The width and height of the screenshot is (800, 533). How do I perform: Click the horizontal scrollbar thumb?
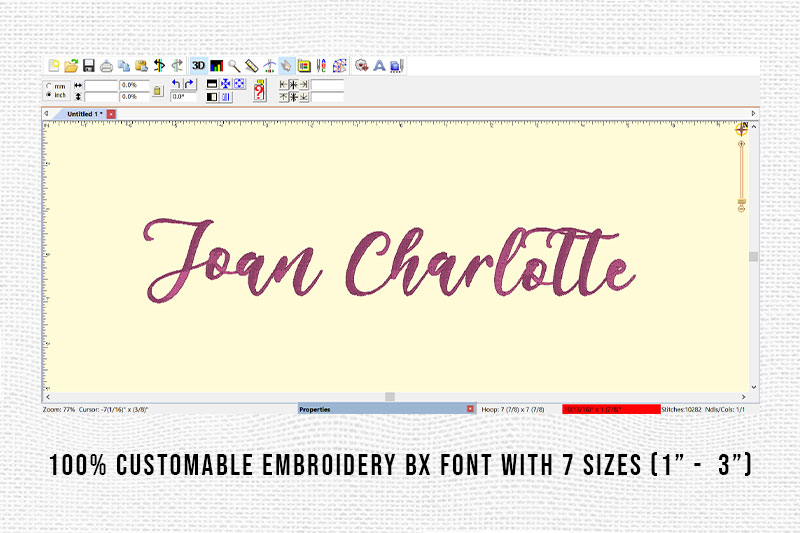click(390, 397)
